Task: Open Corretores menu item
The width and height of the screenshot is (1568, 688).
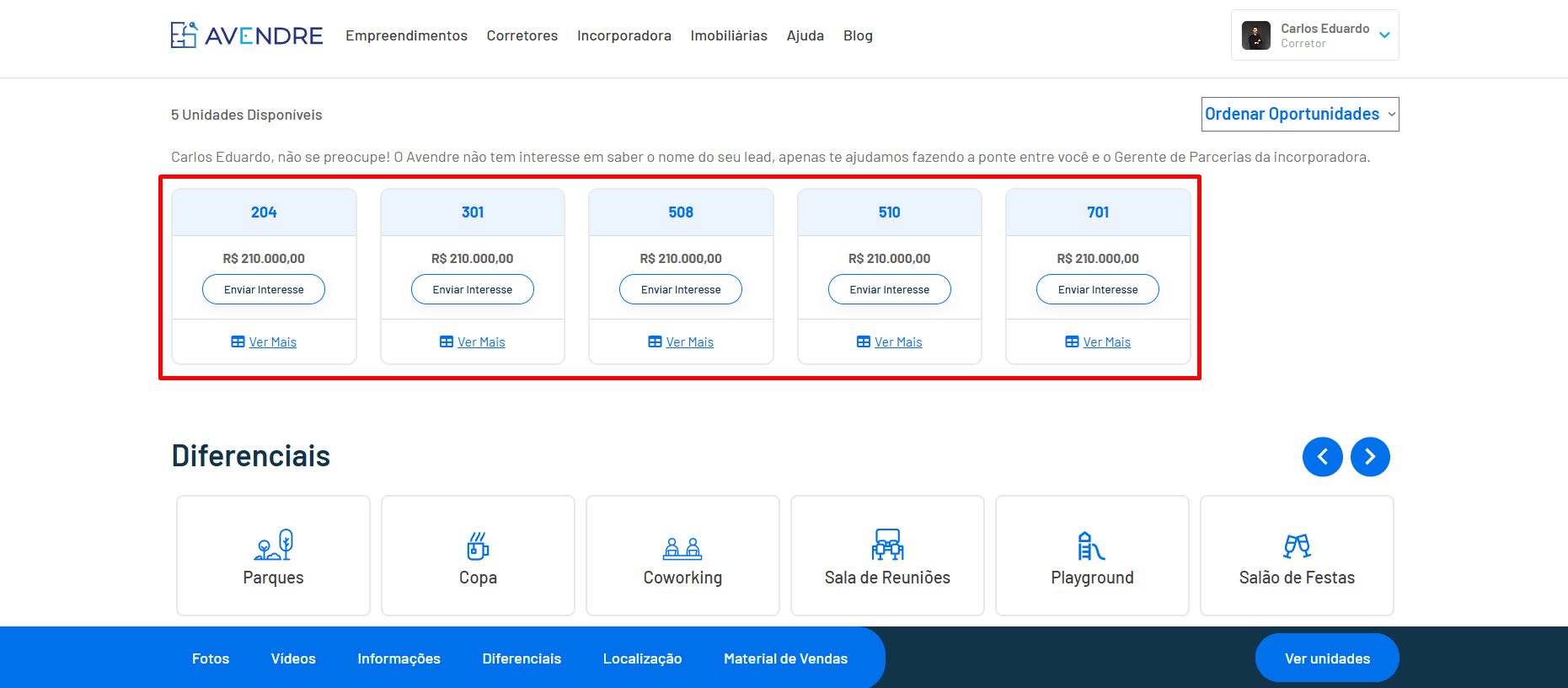Action: pyautogui.click(x=522, y=35)
